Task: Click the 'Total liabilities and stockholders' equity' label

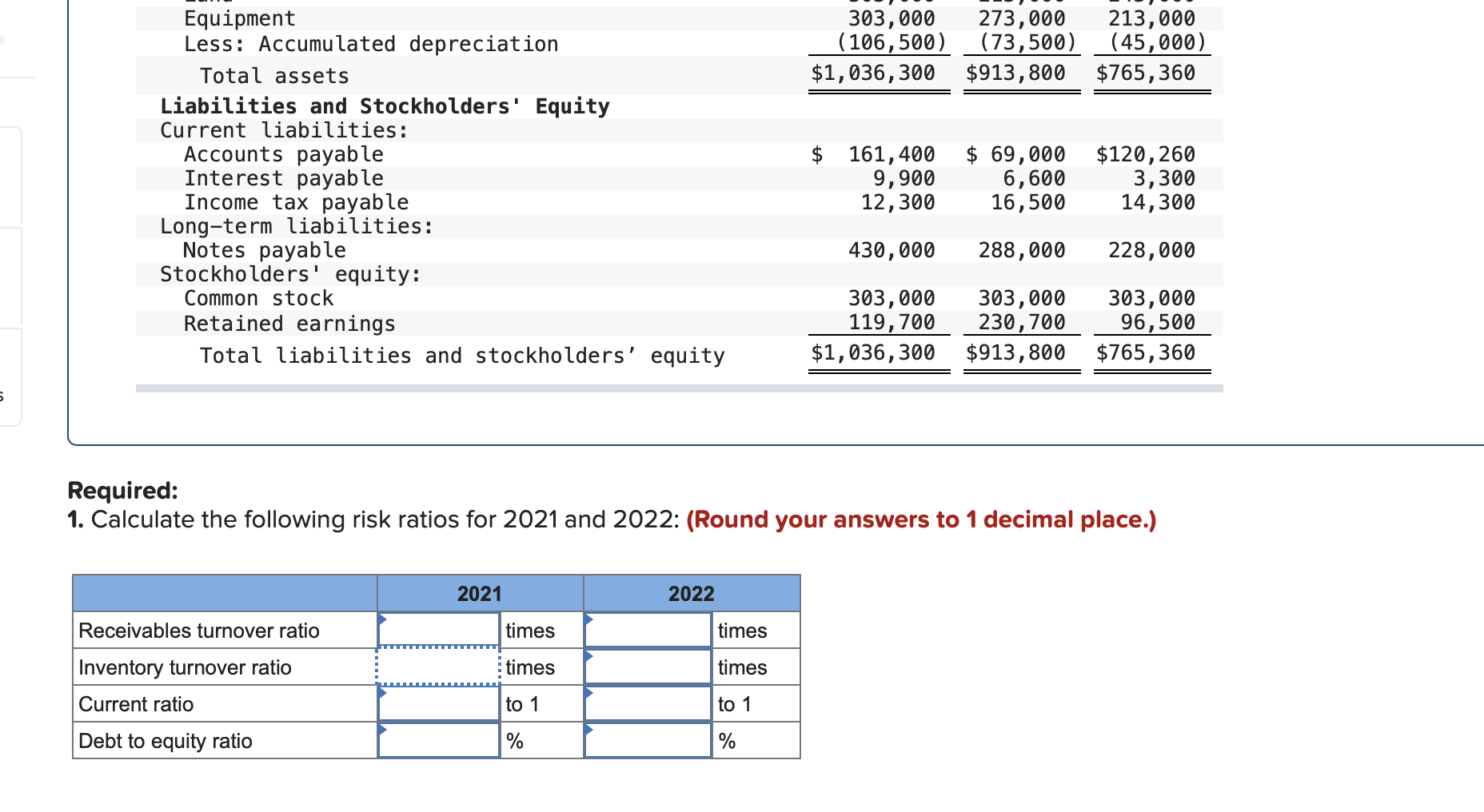Action: [x=462, y=356]
